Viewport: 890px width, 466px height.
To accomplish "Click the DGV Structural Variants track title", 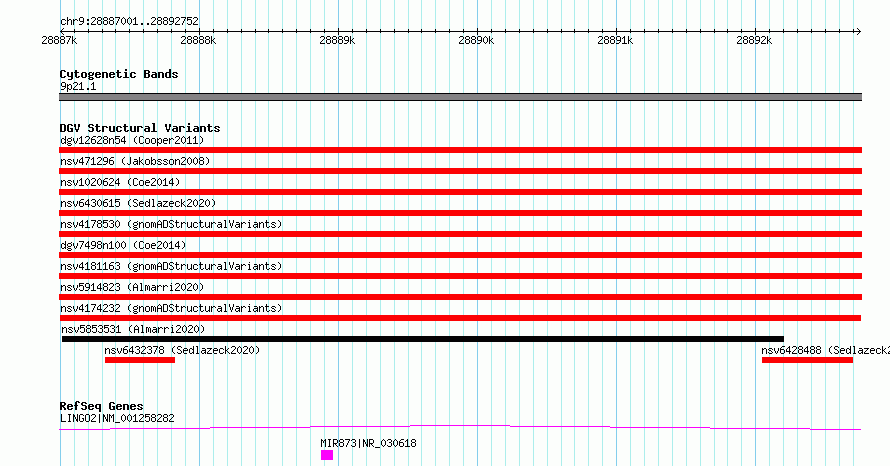I will [x=140, y=128].
